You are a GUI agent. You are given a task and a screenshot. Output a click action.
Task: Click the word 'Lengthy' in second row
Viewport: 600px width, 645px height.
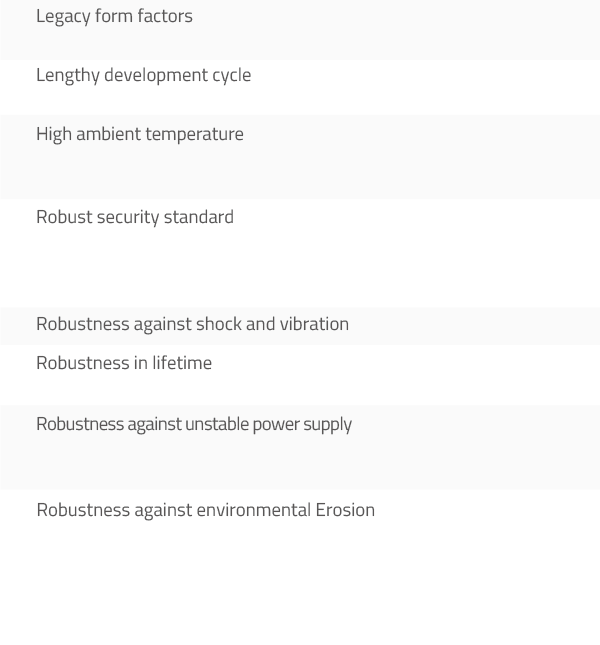[68, 76]
